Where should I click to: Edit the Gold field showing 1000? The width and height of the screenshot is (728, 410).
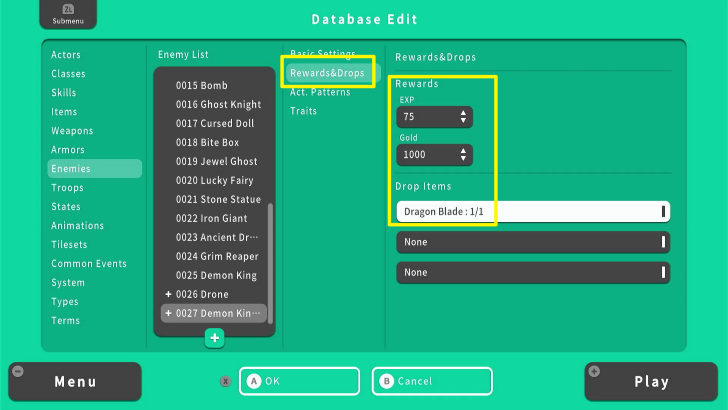click(434, 155)
